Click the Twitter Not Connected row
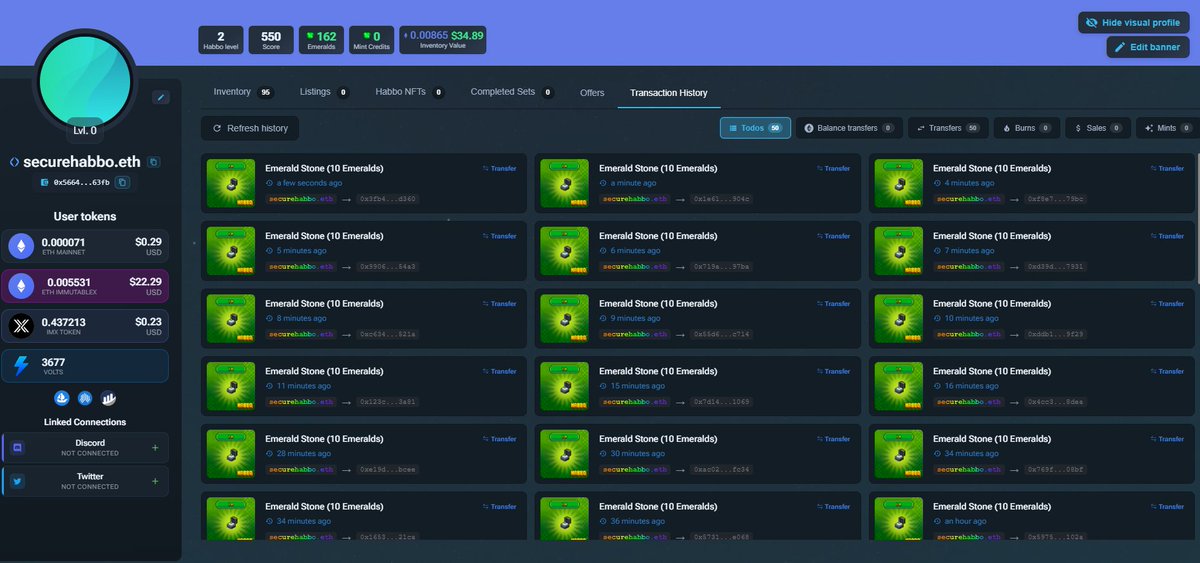Image resolution: width=1200 pixels, height=563 pixels. (85, 481)
